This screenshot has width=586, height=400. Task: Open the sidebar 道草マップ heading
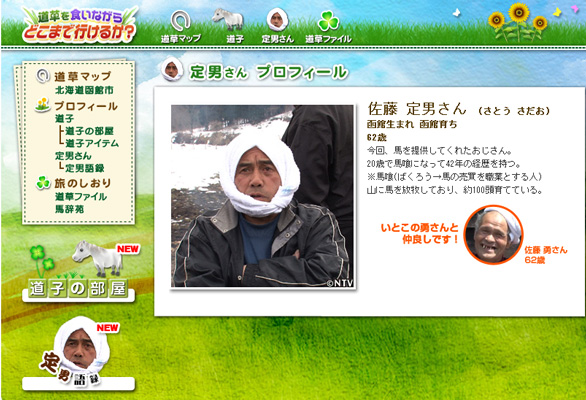point(83,76)
